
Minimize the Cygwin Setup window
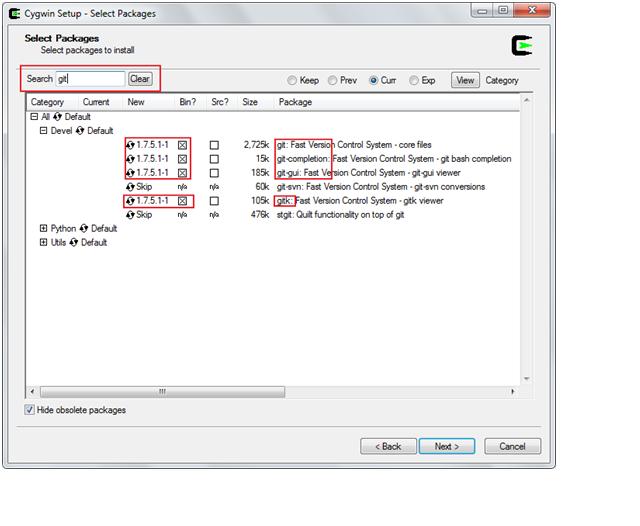[x=482, y=11]
